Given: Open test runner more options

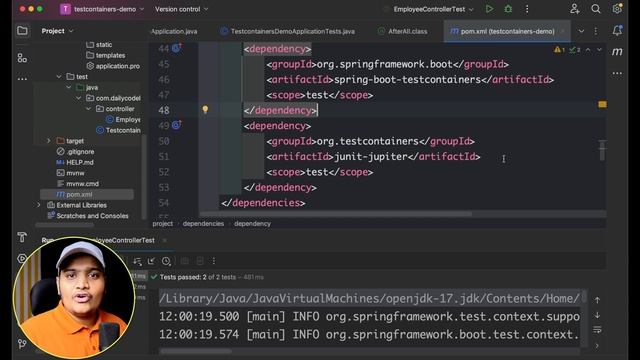Looking at the screenshot, I should coord(213,261).
